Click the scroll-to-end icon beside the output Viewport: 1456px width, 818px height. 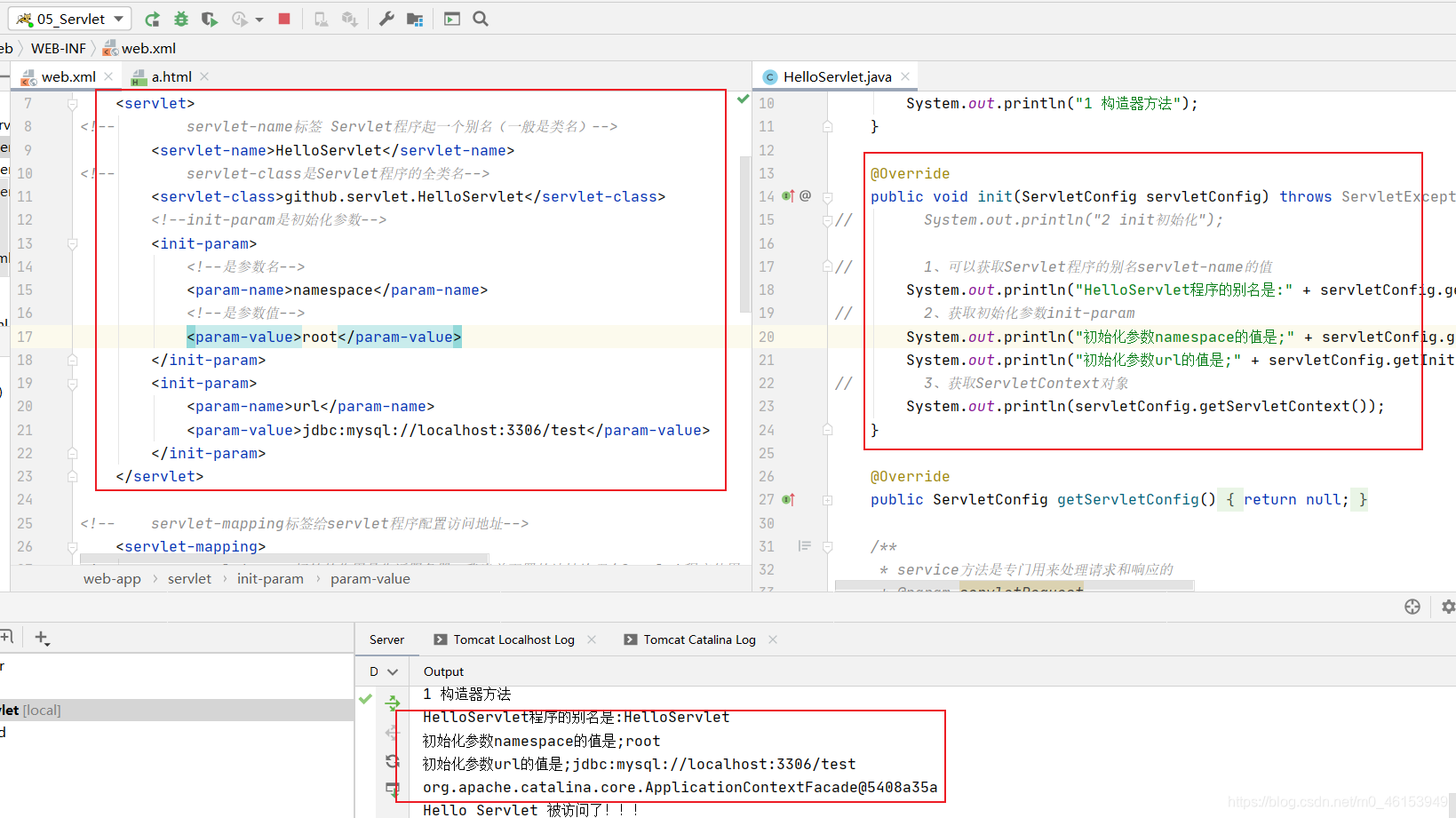pyautogui.click(x=393, y=789)
